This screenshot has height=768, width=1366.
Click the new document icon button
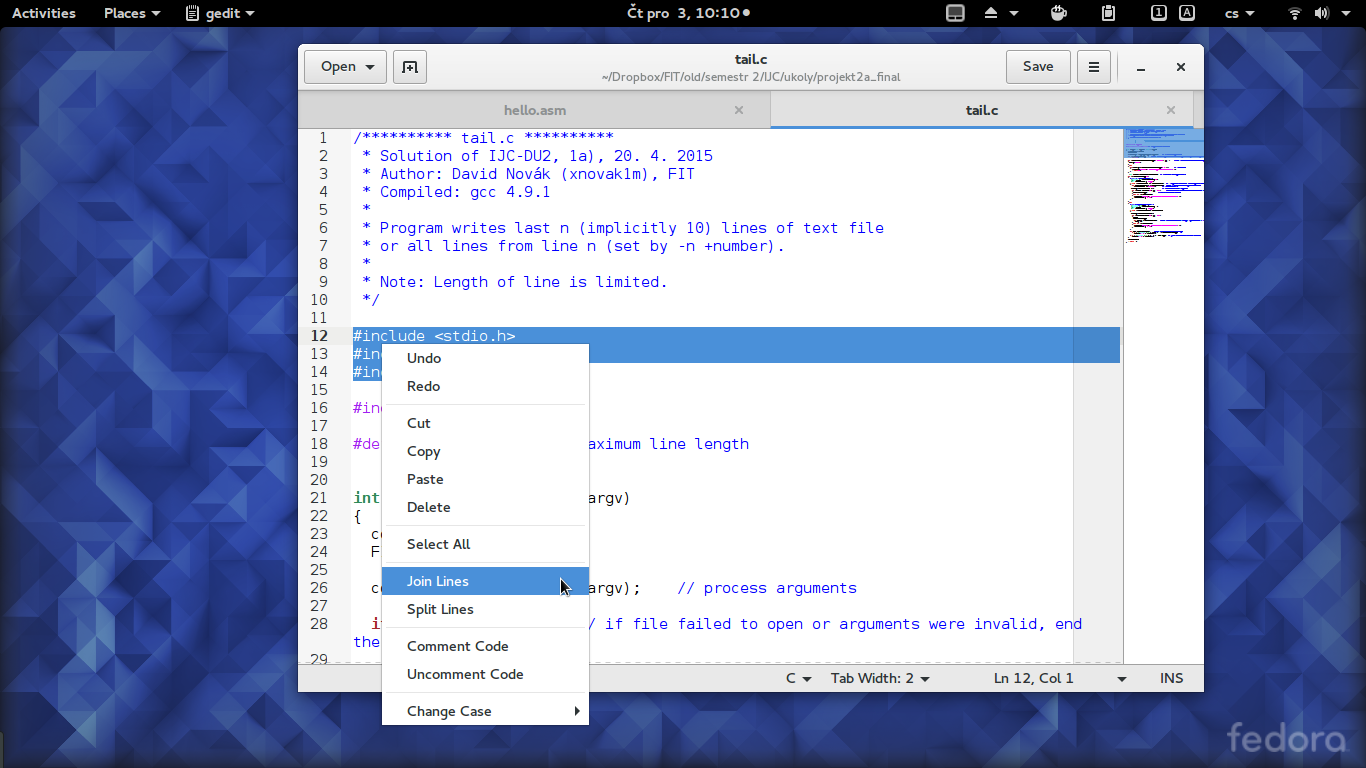[x=409, y=67]
